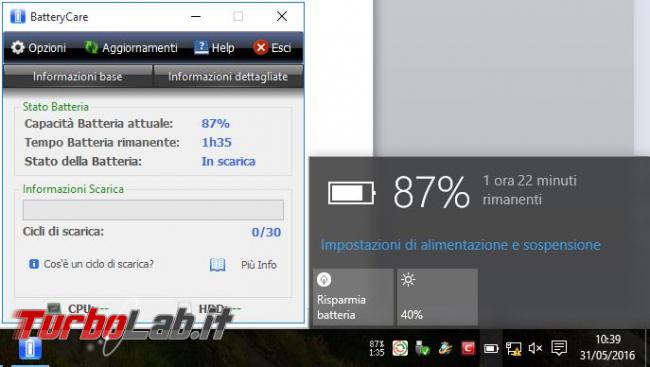Click Esci to exit BatteryCare
650x367 pixels.
pos(272,48)
